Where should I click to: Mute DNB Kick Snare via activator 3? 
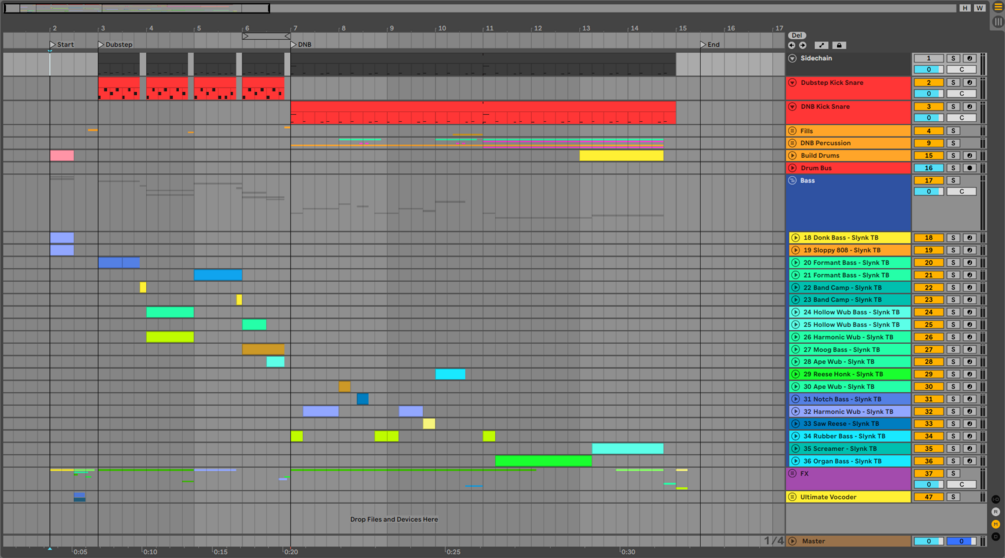928,107
